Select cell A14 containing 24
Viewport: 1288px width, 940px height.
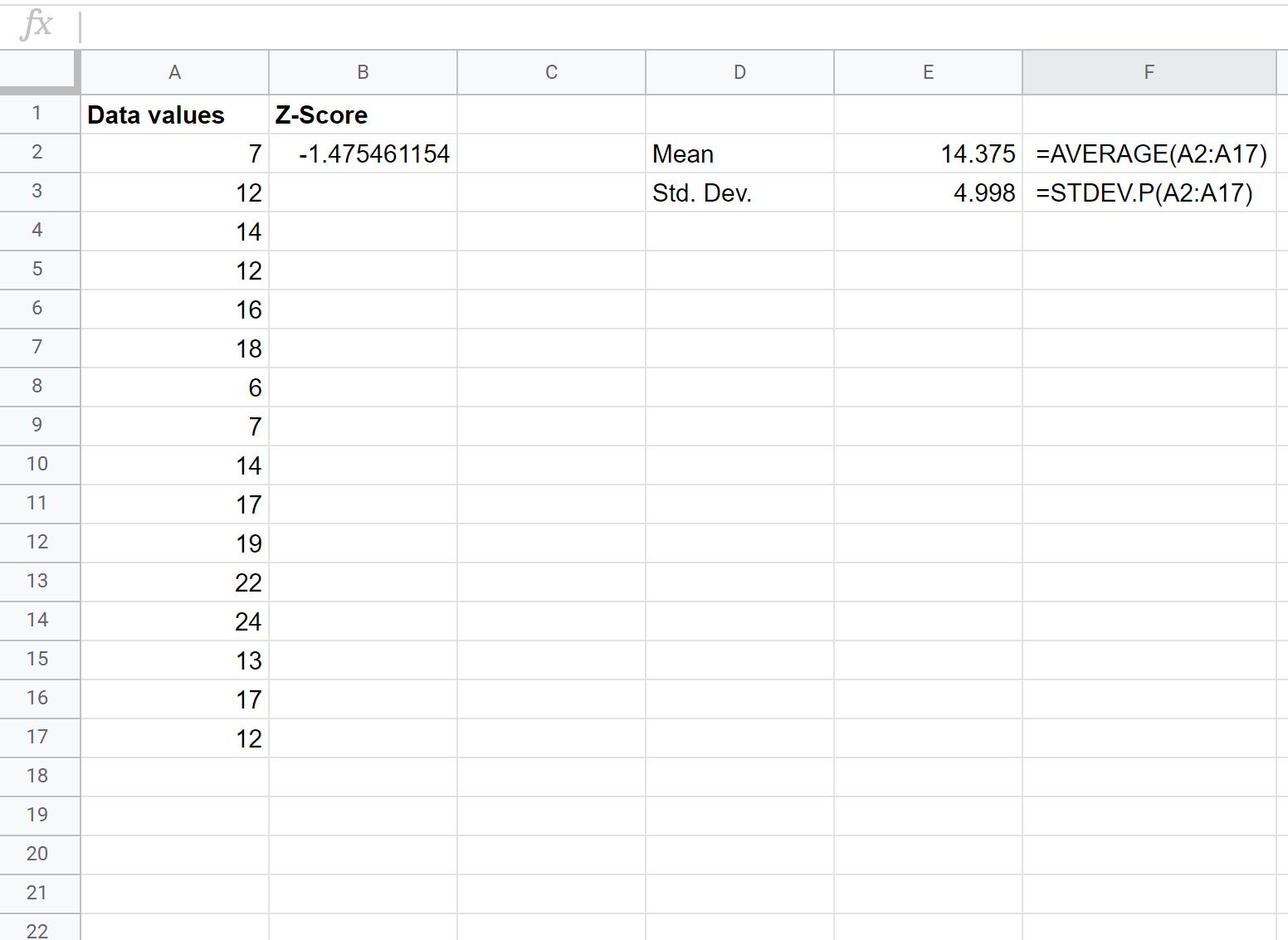coord(175,621)
